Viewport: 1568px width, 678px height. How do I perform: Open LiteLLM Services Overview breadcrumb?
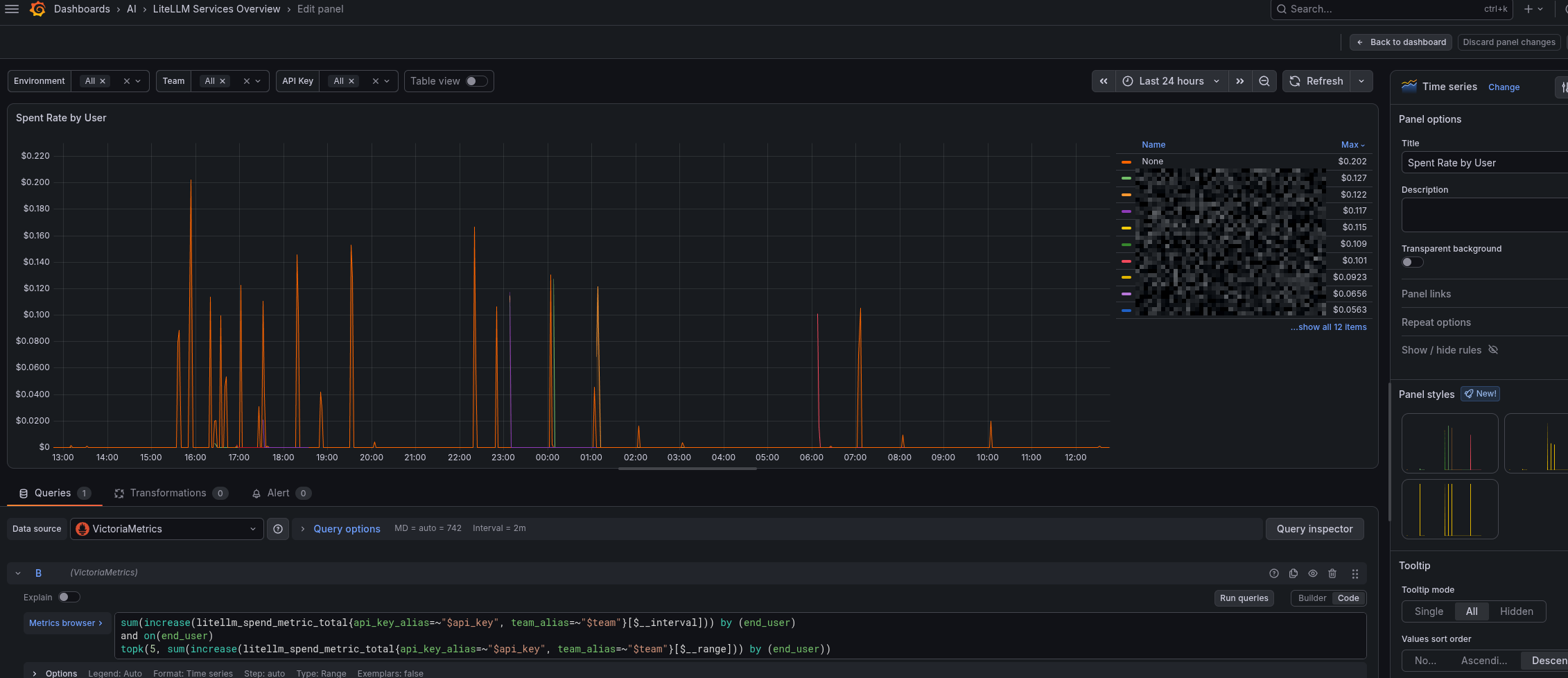(216, 9)
